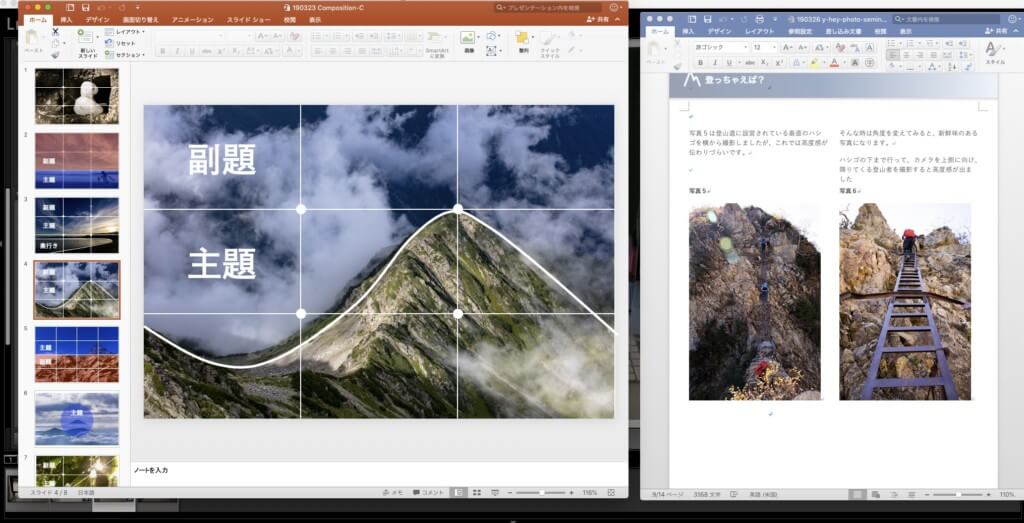1024x523 pixels.
Task: Insert a picture with PowerPoint 画像 icon
Action: pyautogui.click(x=468, y=41)
